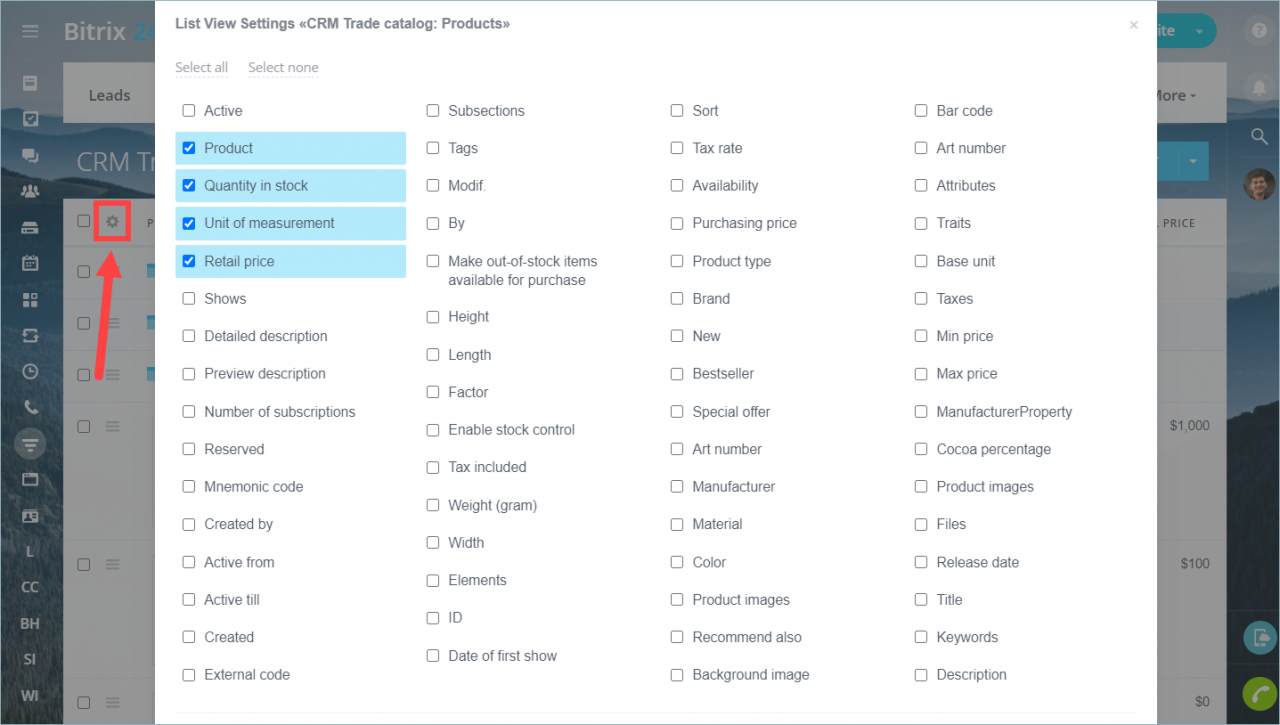Open the chat messages sidebar icon

(30, 156)
